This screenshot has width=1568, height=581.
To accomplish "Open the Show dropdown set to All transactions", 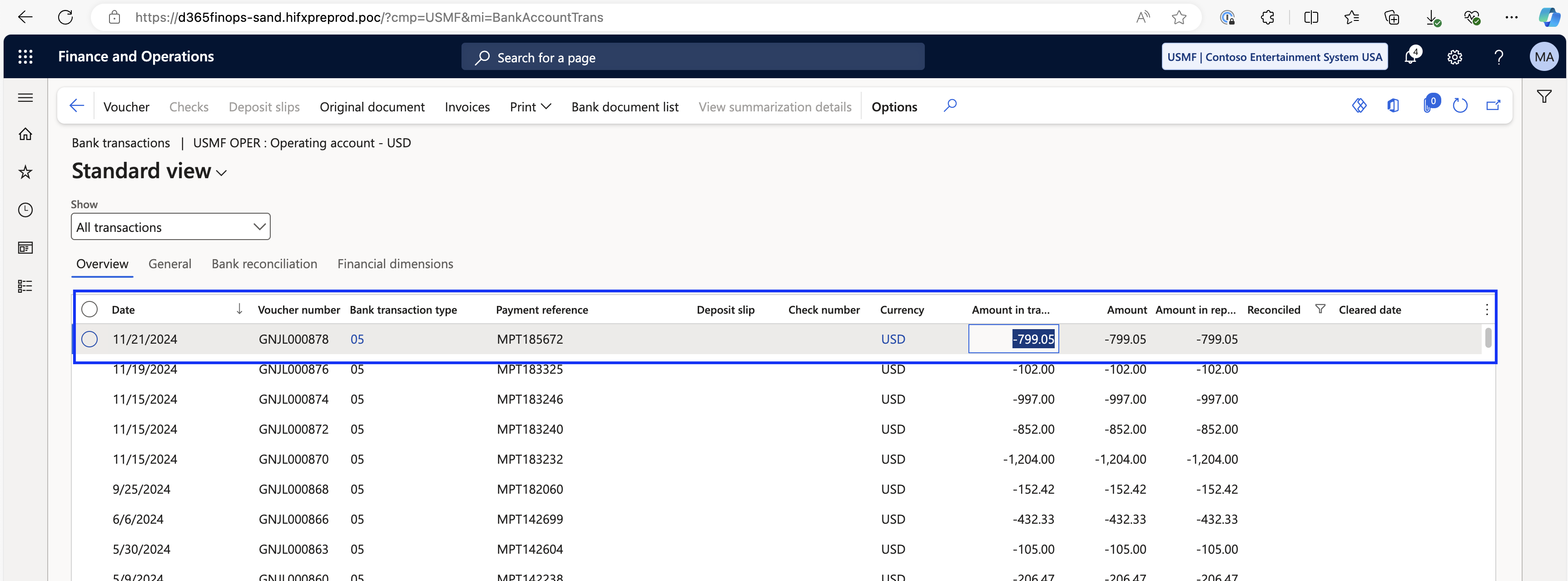I will click(170, 226).
